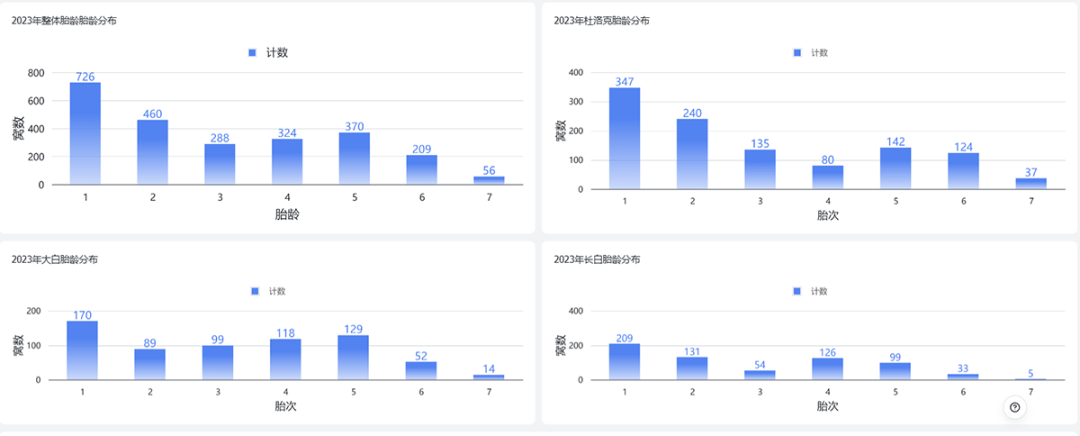Select the 37 bar in 杜洛克 chart

[1030, 183]
